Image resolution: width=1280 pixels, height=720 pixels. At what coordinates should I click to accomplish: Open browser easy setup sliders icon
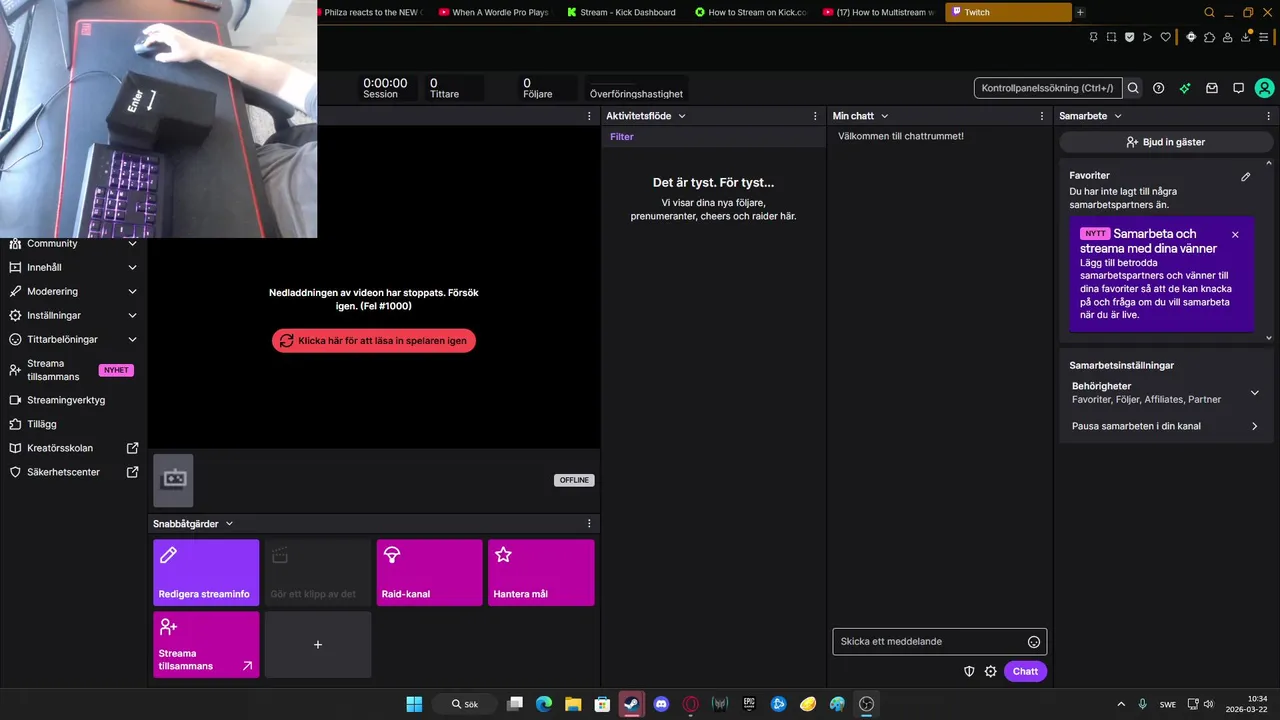[1263, 37]
